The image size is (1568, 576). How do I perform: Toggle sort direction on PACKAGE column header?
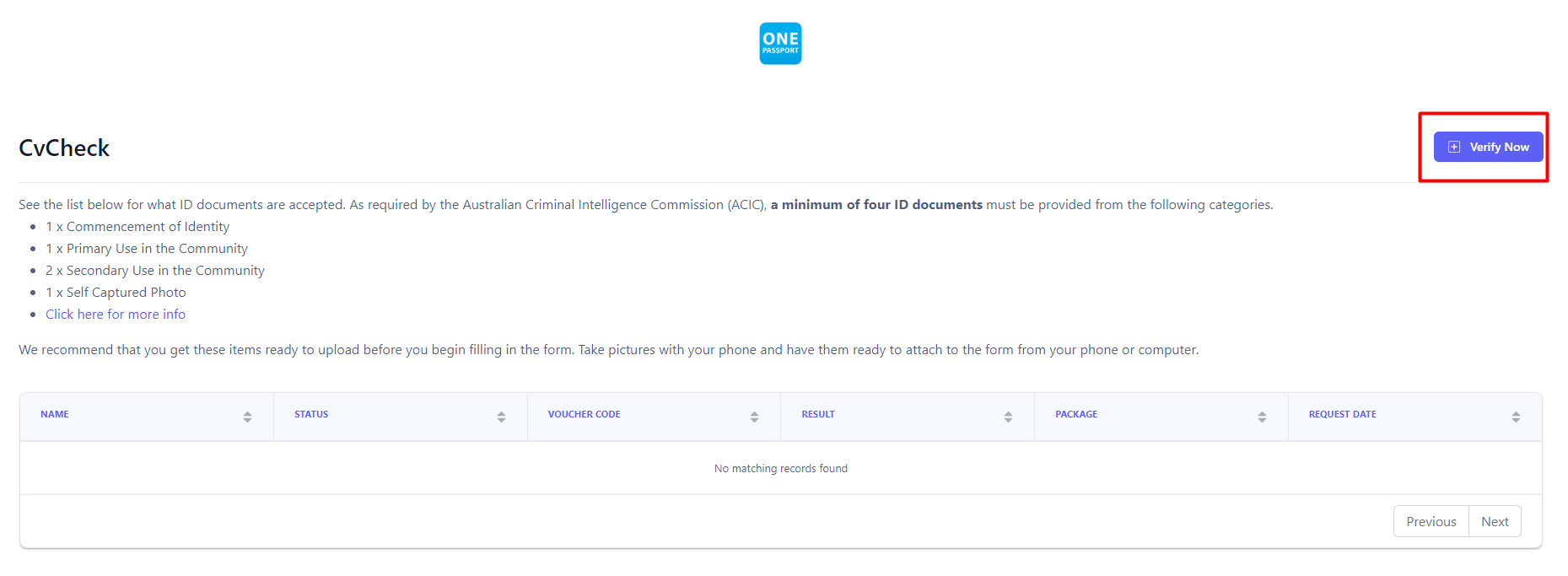point(1076,414)
